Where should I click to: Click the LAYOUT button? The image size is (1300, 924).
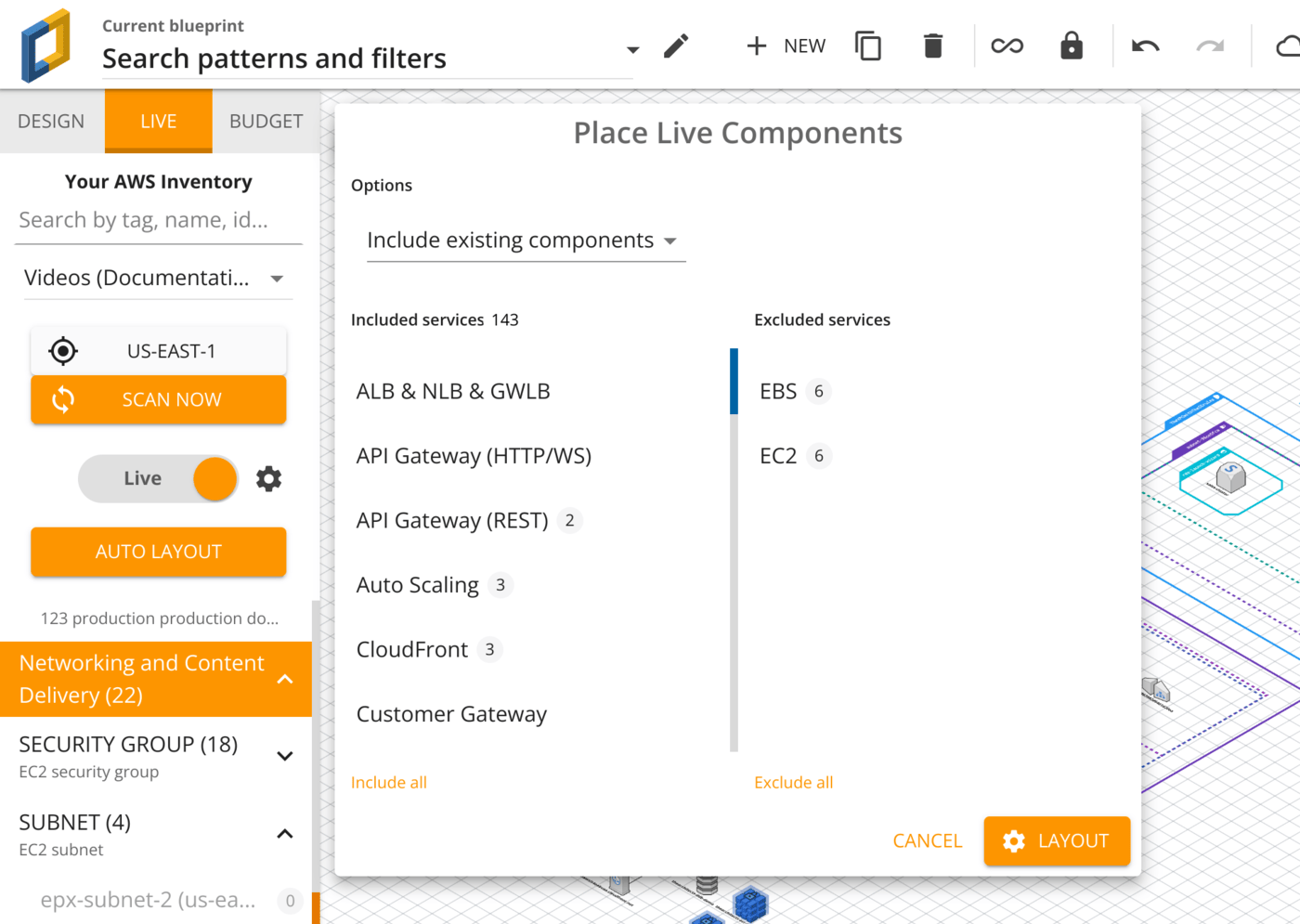pyautogui.click(x=1057, y=840)
